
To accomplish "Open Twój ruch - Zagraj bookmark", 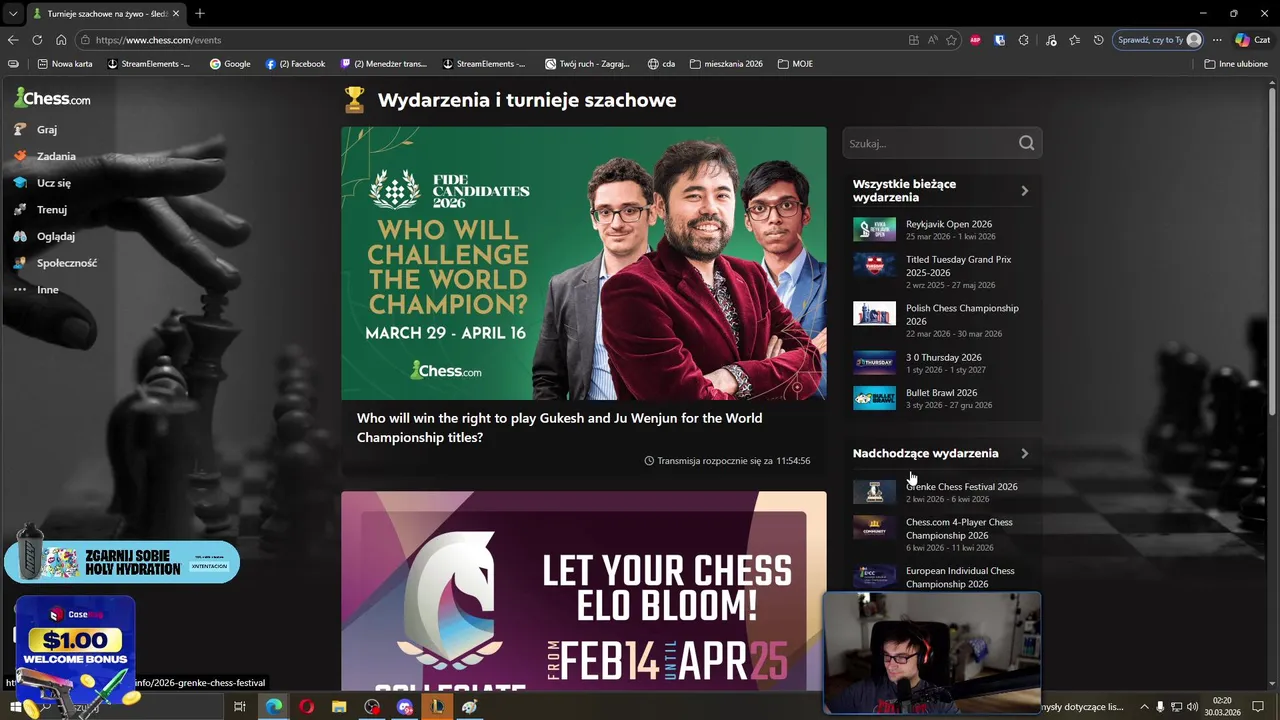I will point(587,64).
